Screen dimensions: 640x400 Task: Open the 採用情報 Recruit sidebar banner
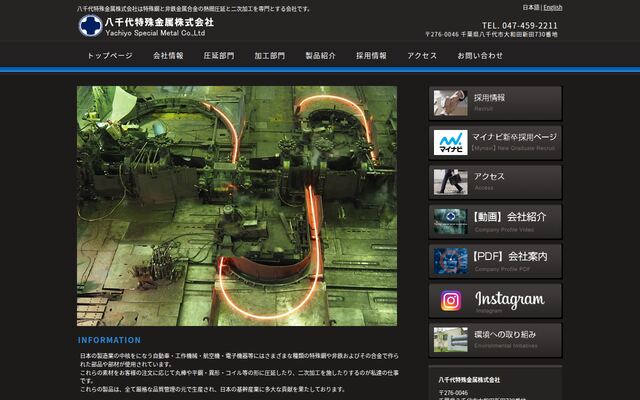click(495, 103)
